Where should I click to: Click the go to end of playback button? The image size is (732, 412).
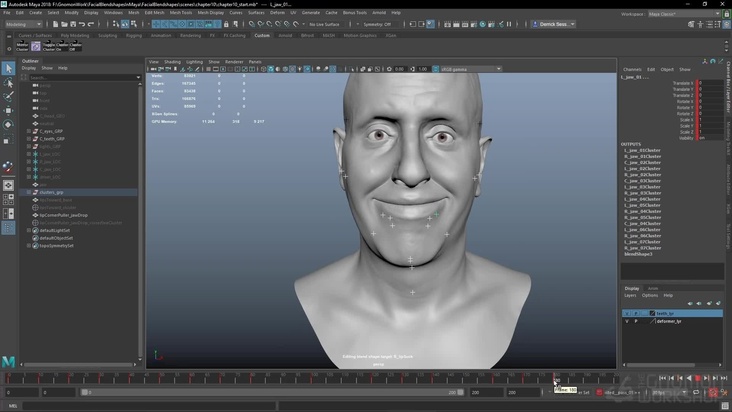[x=724, y=378]
